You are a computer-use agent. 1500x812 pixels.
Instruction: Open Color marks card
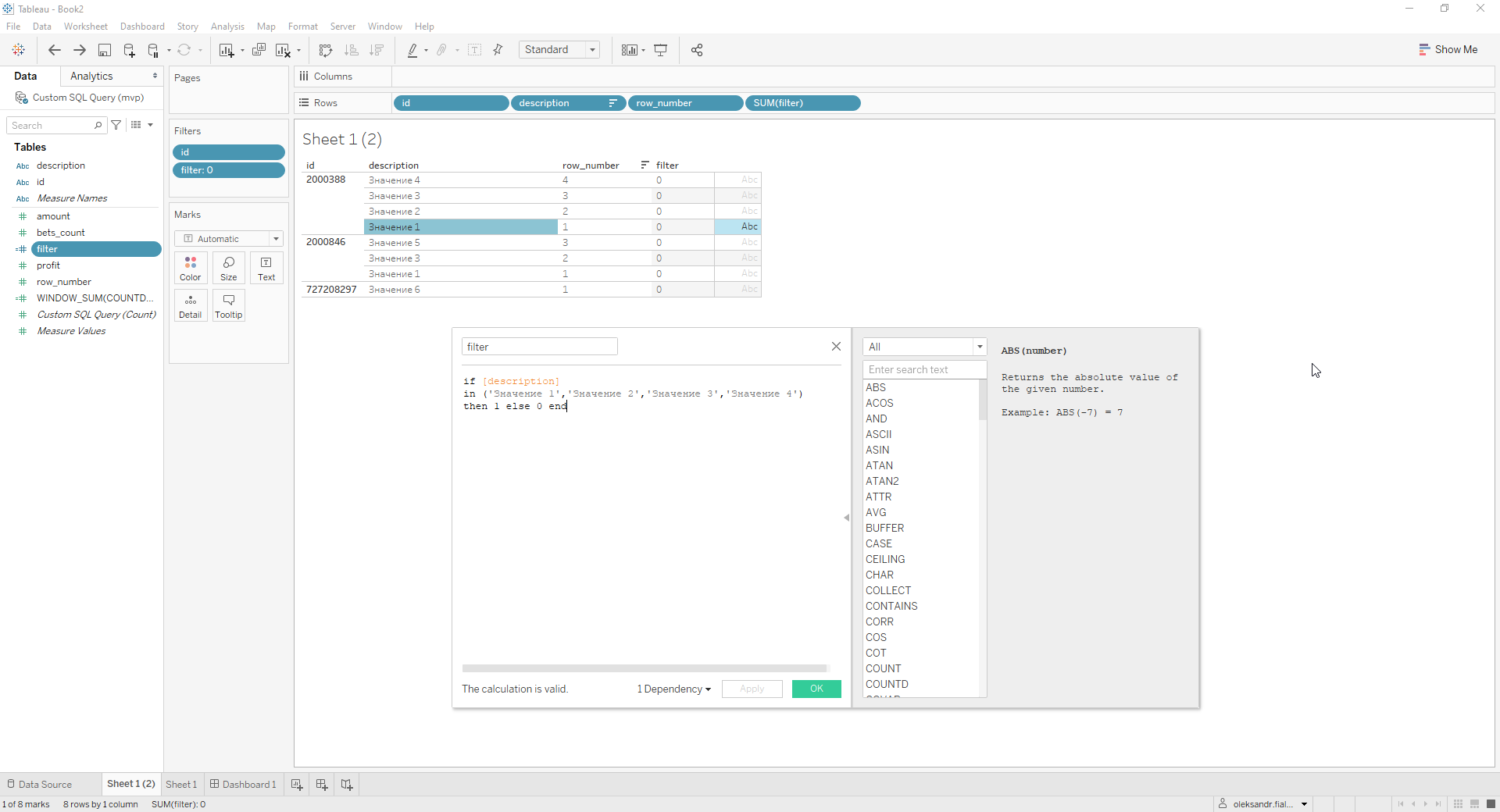pos(191,268)
